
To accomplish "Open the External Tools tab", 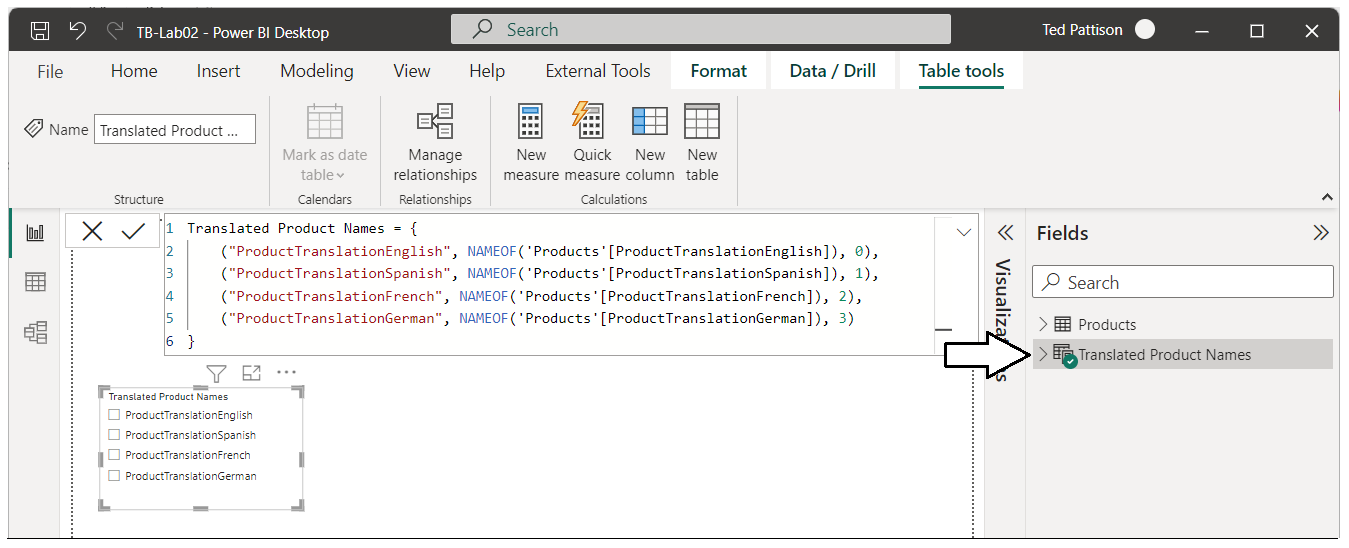I will 598,71.
